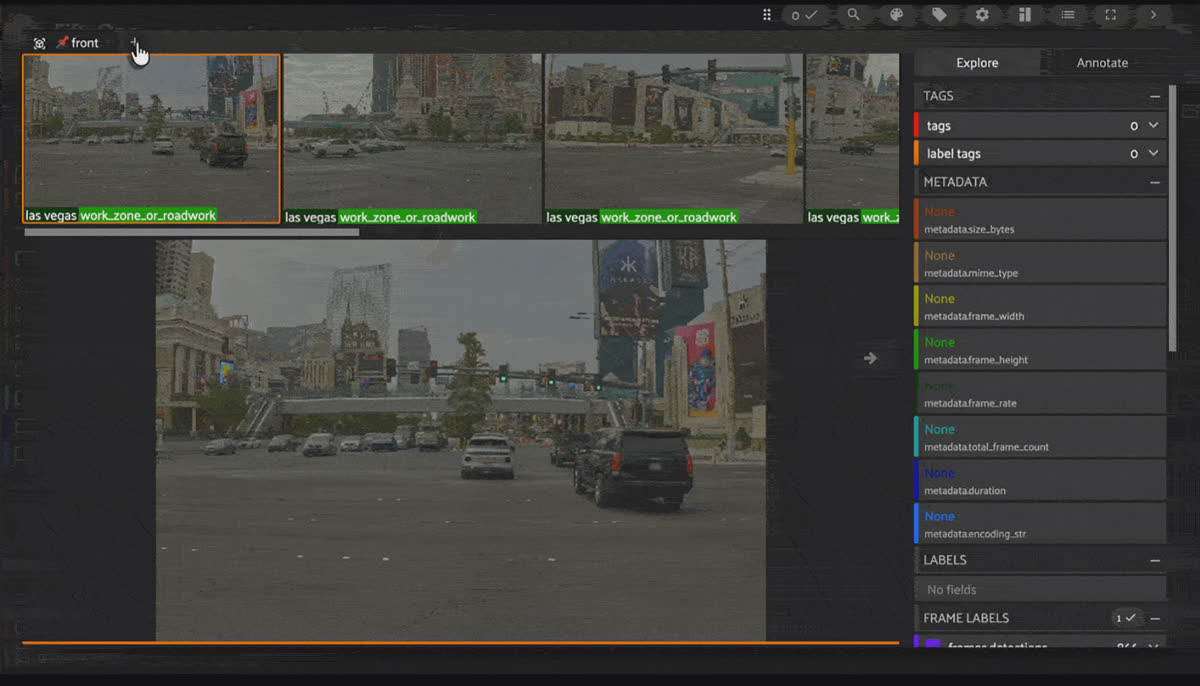Viewport: 1200px width, 686px height.
Task: Collapse the LABELS section
Action: click(1155, 561)
